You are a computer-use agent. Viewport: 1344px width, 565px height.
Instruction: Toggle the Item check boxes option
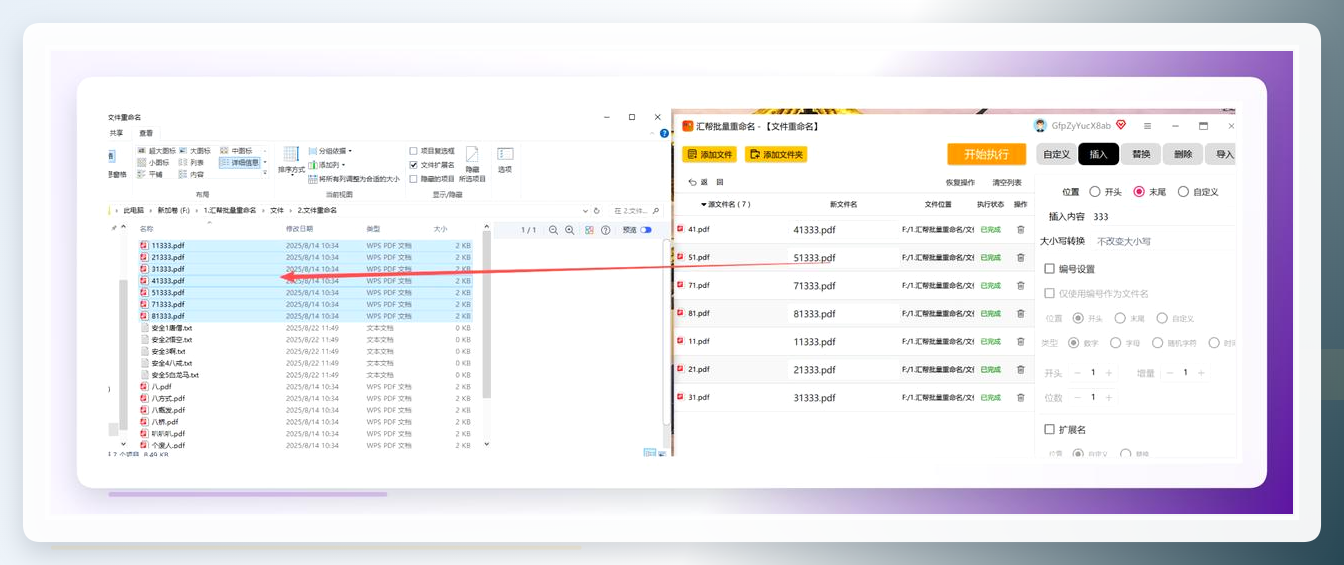tap(414, 151)
